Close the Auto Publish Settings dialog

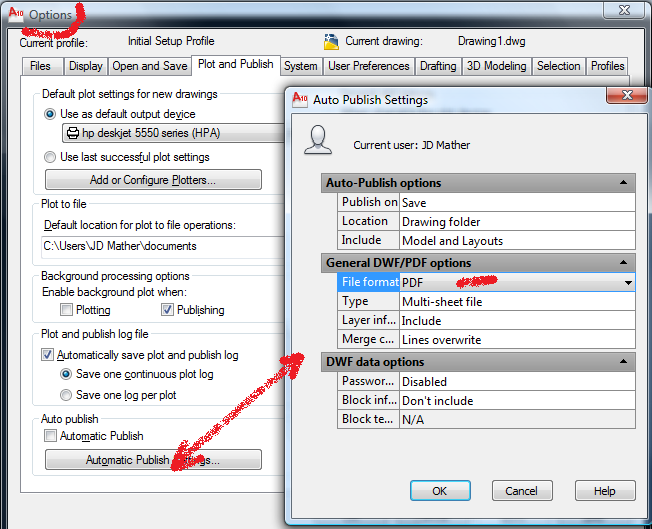pyautogui.click(x=627, y=95)
